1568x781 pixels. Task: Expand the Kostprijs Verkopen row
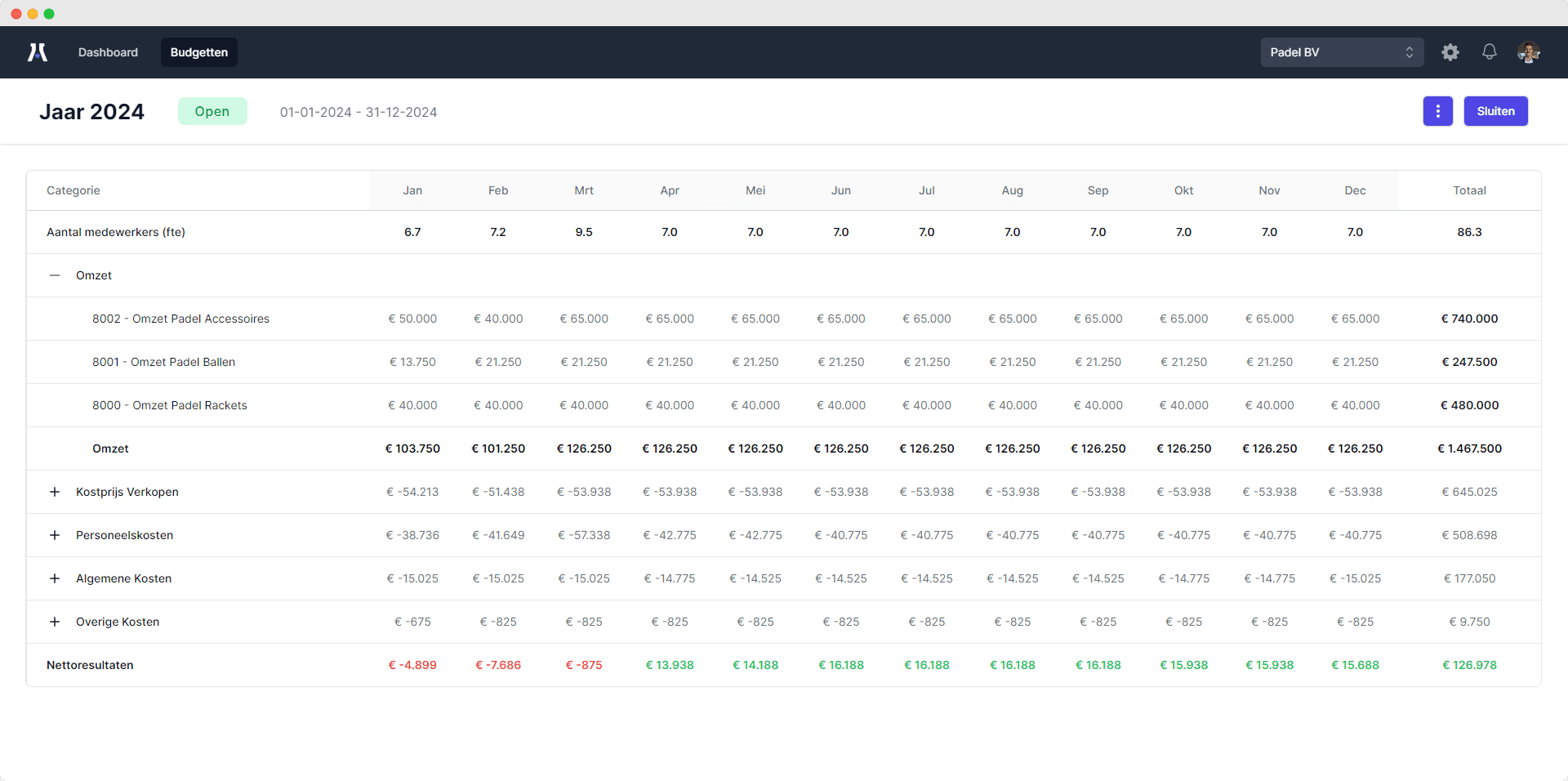pos(55,492)
